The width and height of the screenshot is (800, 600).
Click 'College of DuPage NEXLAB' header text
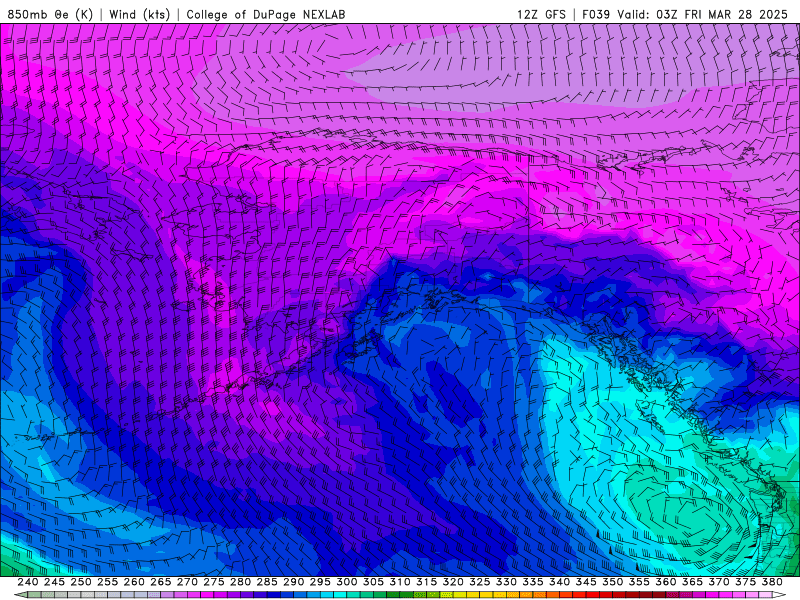[x=266, y=15]
